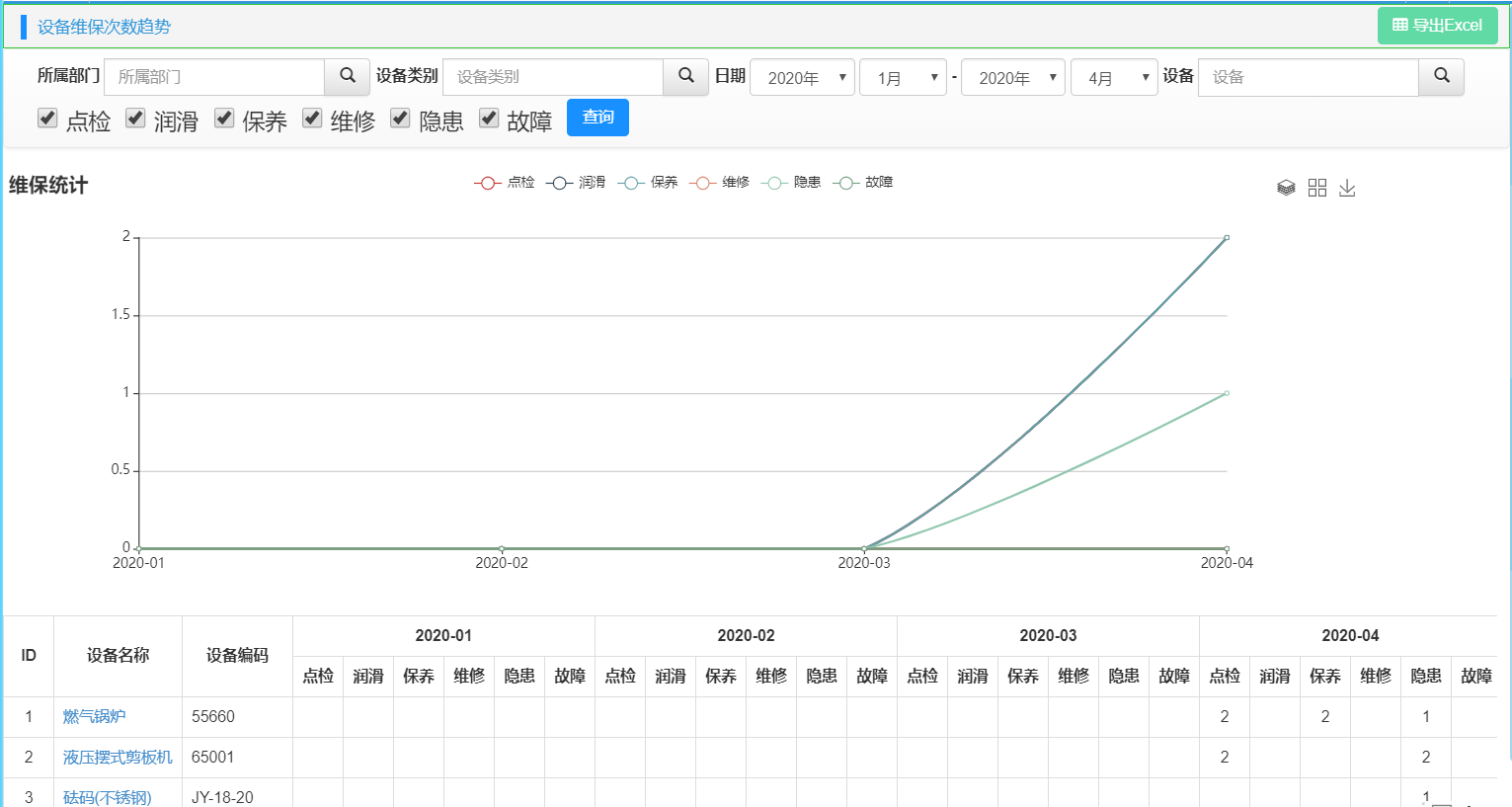Click the 2020-04 data point at value 1
This screenshot has height=807, width=1512.
pos(1227,393)
